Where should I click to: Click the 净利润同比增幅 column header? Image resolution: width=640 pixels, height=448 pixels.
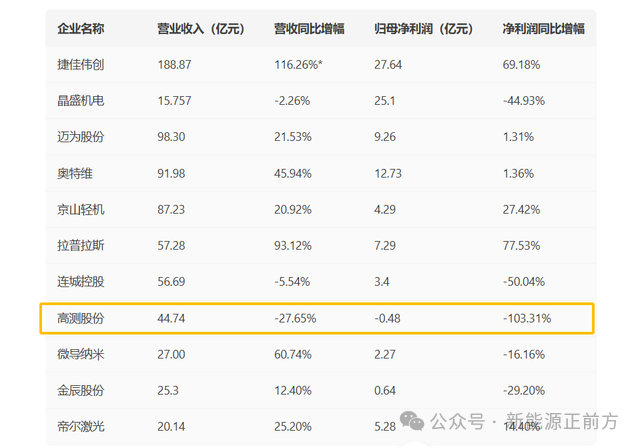(x=543, y=29)
